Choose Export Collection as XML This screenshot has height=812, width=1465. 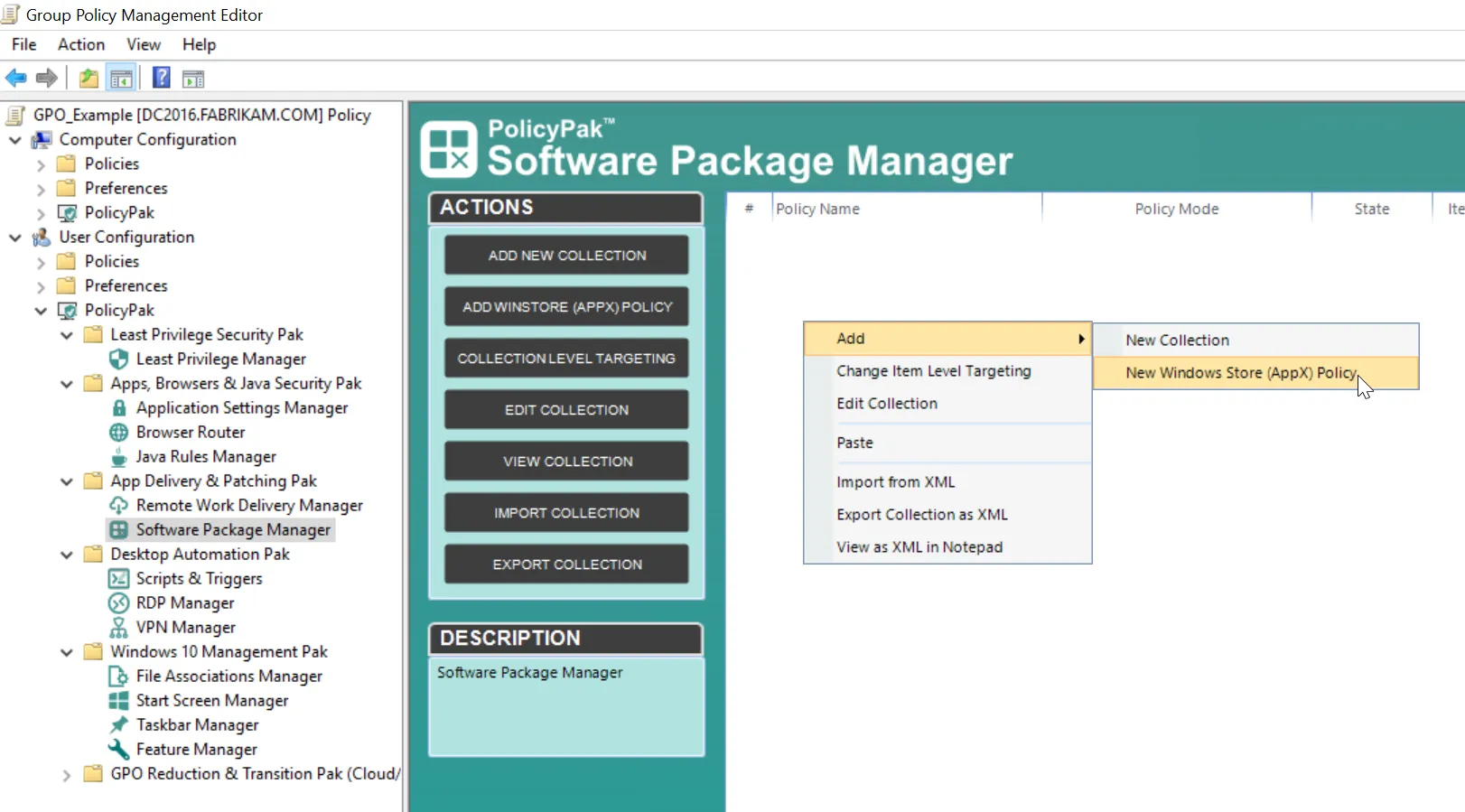point(947,515)
